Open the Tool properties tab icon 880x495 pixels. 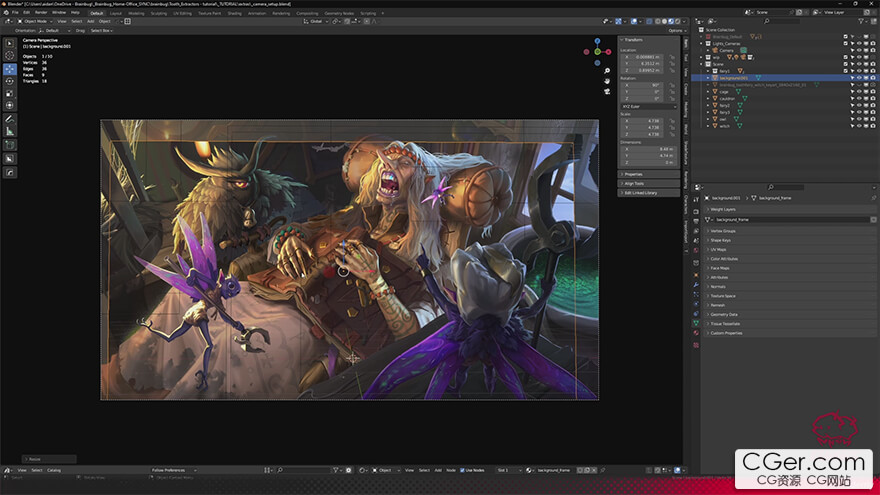(696, 199)
